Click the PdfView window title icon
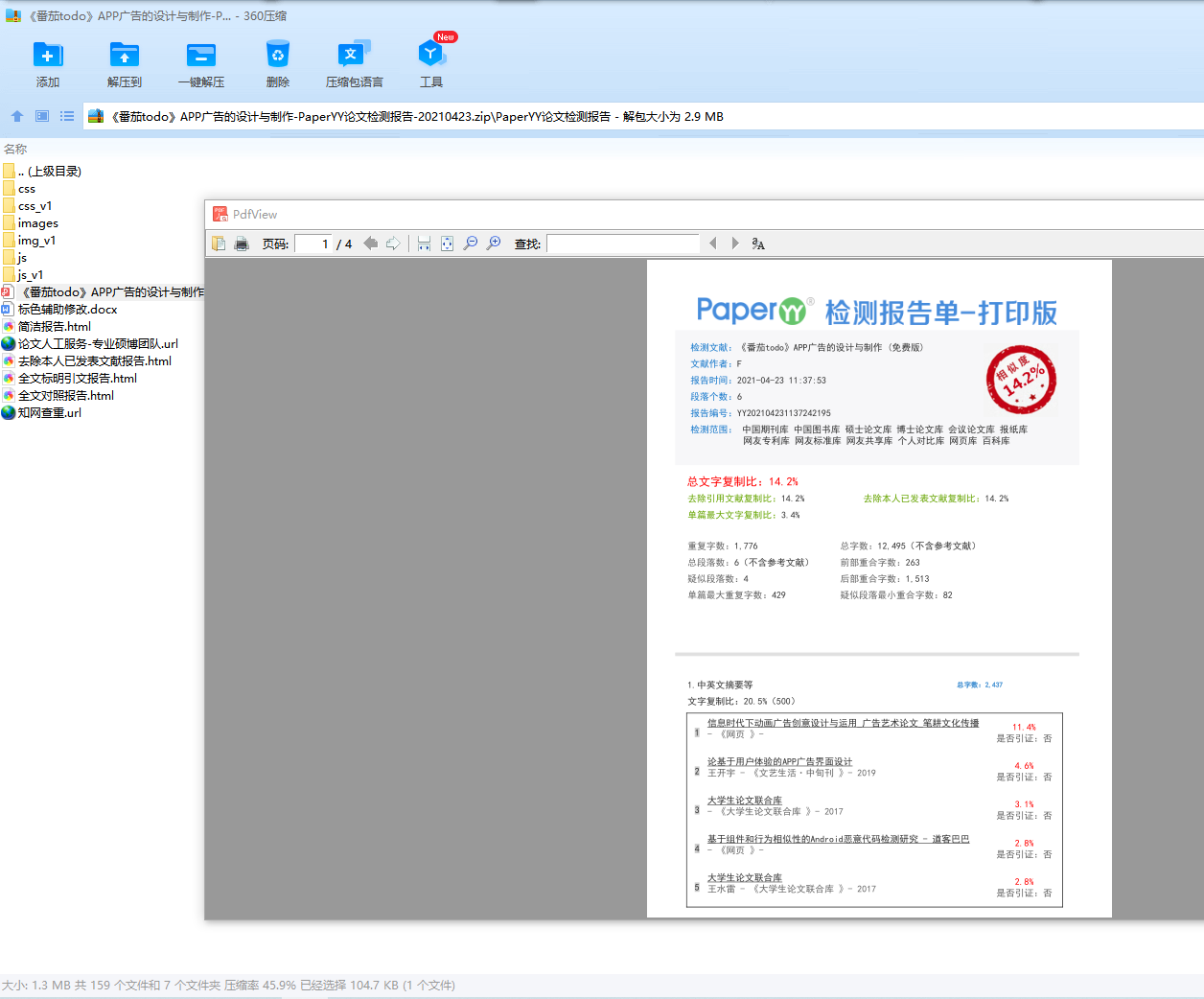 220,214
